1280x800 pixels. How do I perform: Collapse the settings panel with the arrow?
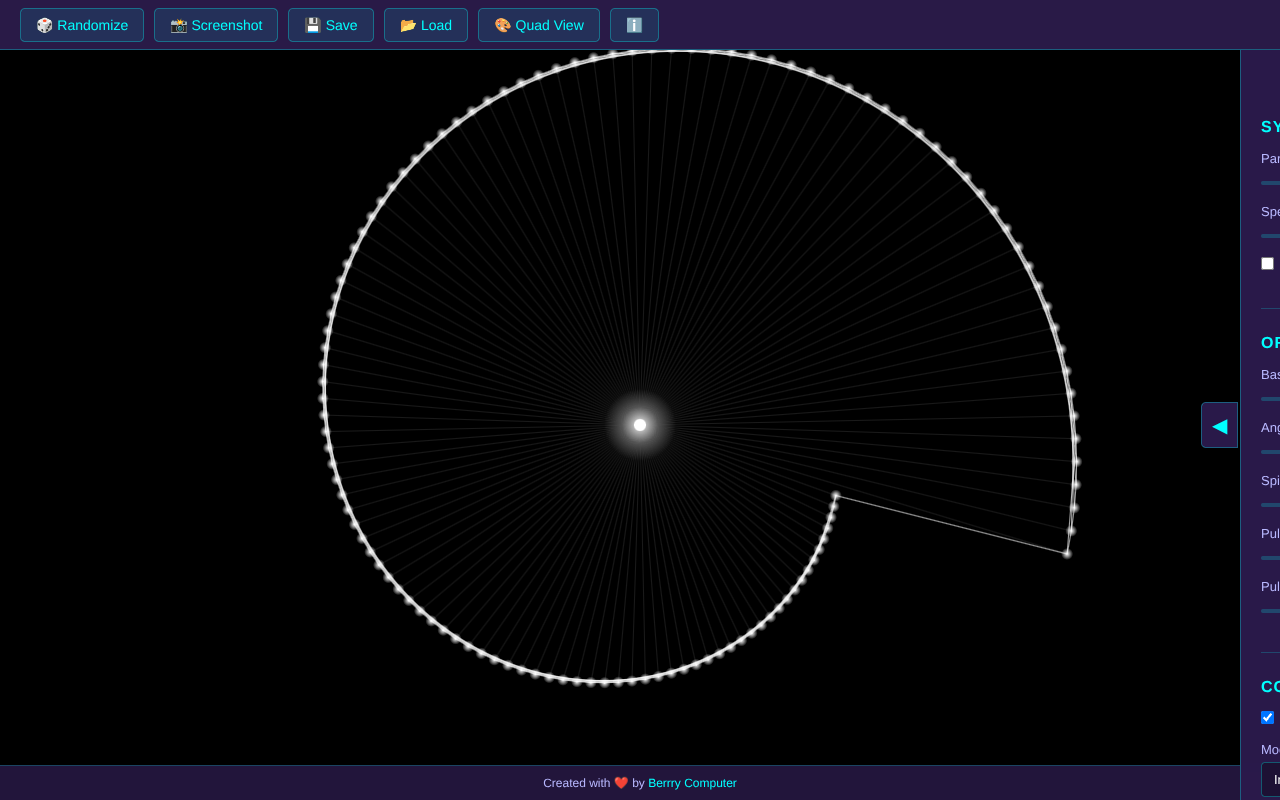click(1219, 425)
